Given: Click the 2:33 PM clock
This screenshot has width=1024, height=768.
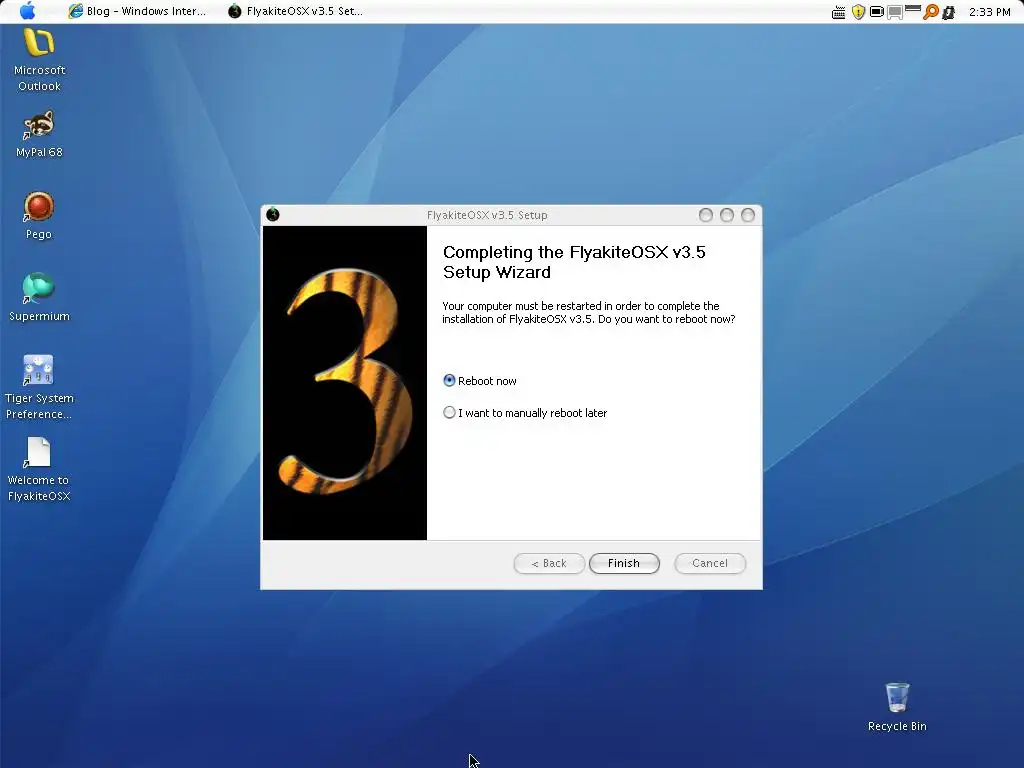Looking at the screenshot, I should (989, 12).
